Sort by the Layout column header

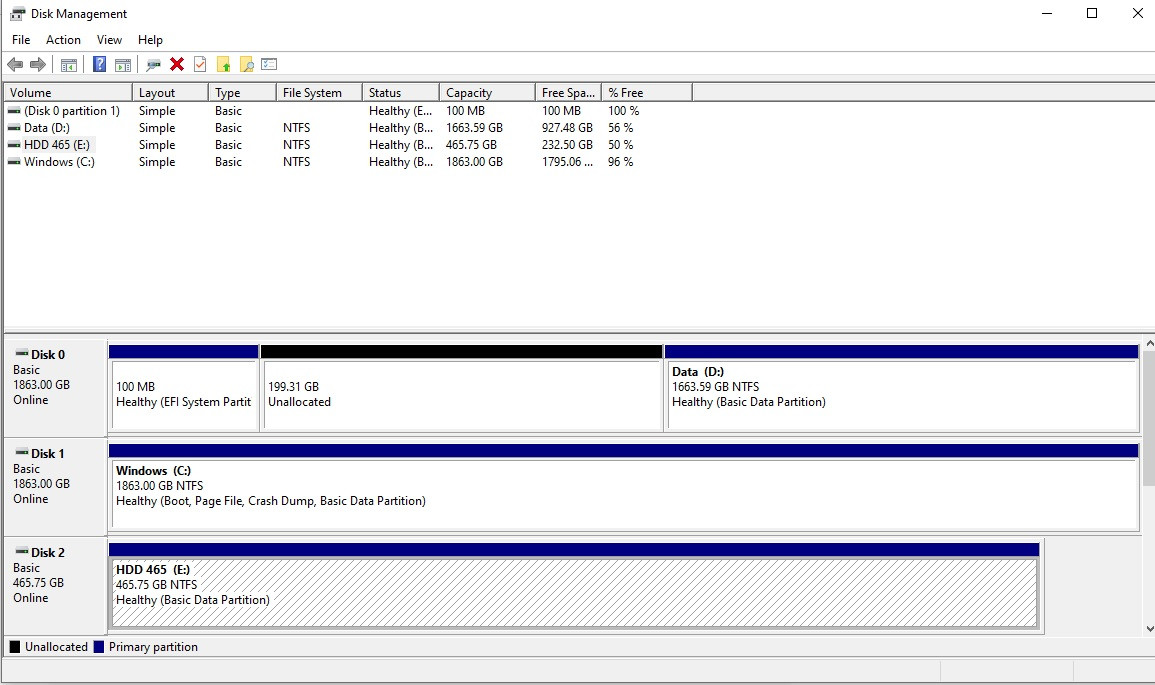[x=170, y=93]
